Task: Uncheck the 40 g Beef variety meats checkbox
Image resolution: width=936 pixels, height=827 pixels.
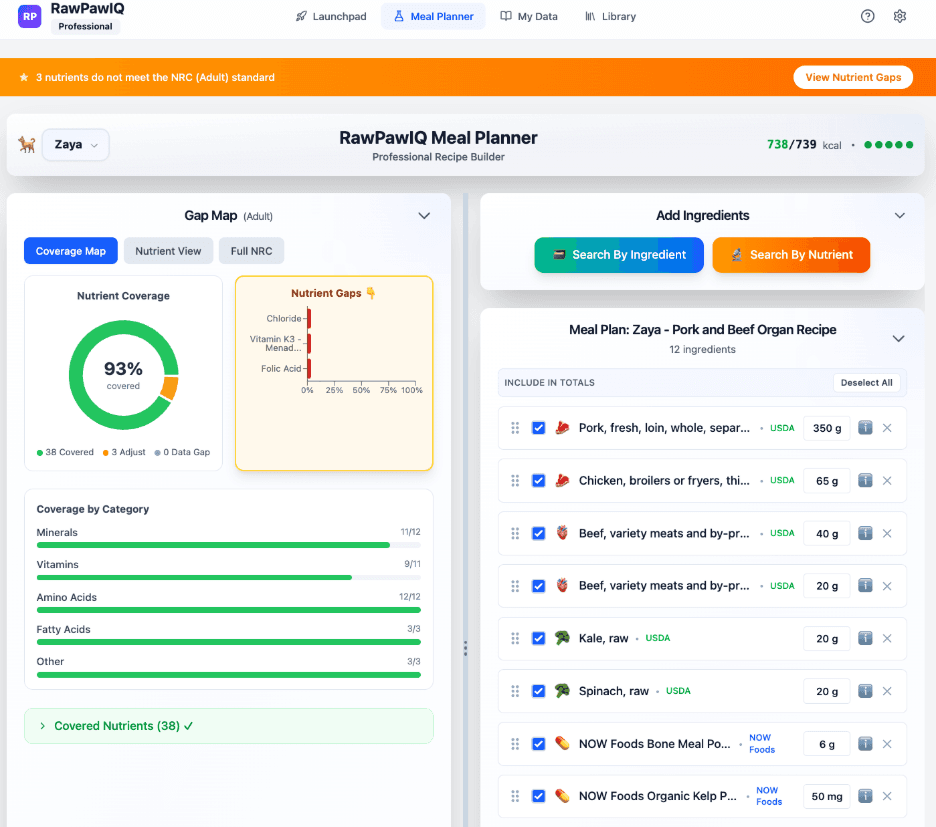Action: [538, 533]
